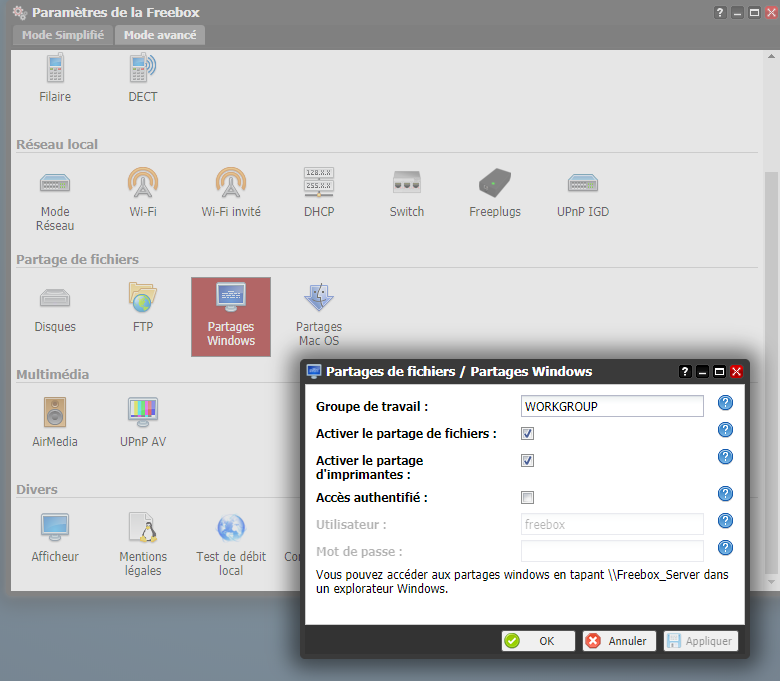The width and height of the screenshot is (780, 681).
Task: Click help button in Partages Windows title bar
Action: coord(685,372)
